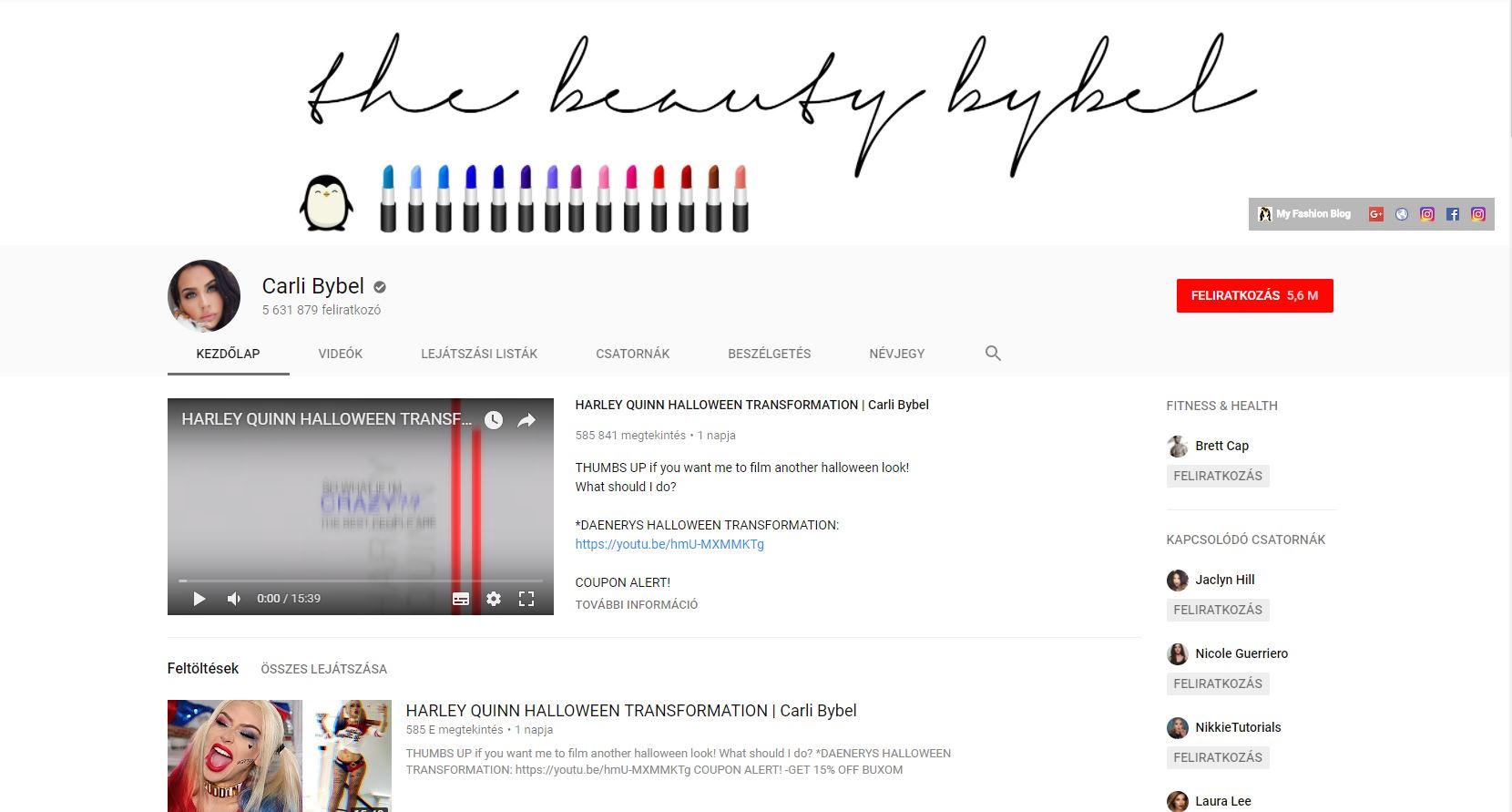The height and width of the screenshot is (812, 1512).
Task: Expand description via TOVÁBBI INFORMÁCIÓ
Action: coord(637,604)
